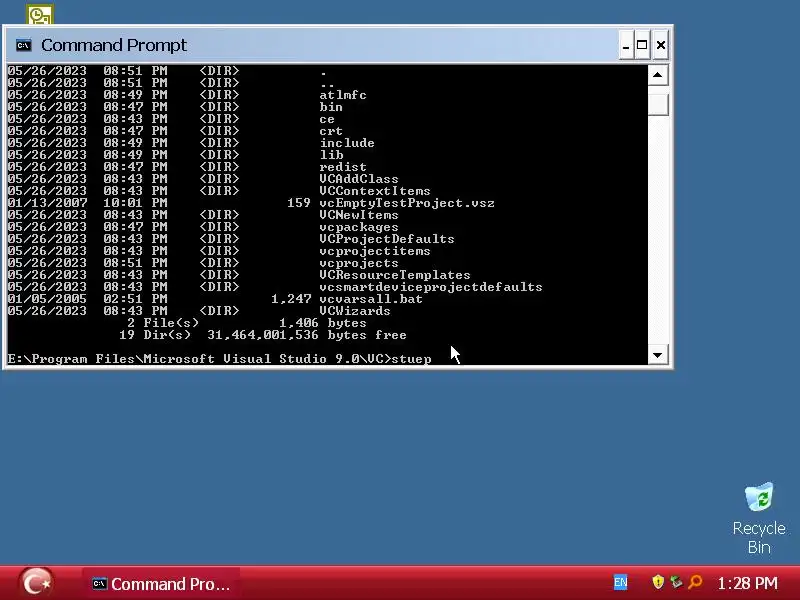
Task: Click the 'redist' directory entry
Action: pyautogui.click(x=343, y=167)
